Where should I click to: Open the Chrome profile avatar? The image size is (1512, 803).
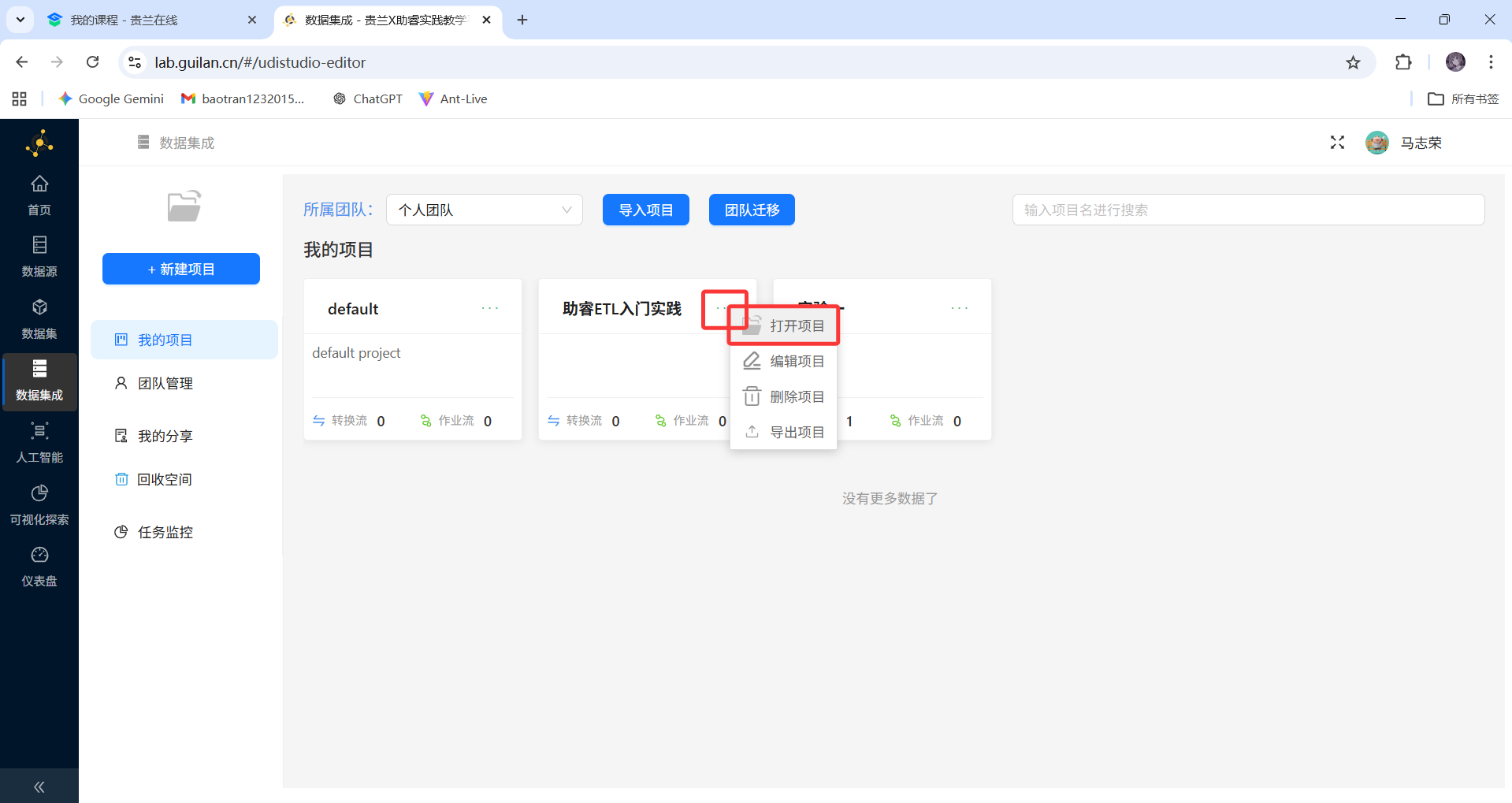tap(1455, 62)
